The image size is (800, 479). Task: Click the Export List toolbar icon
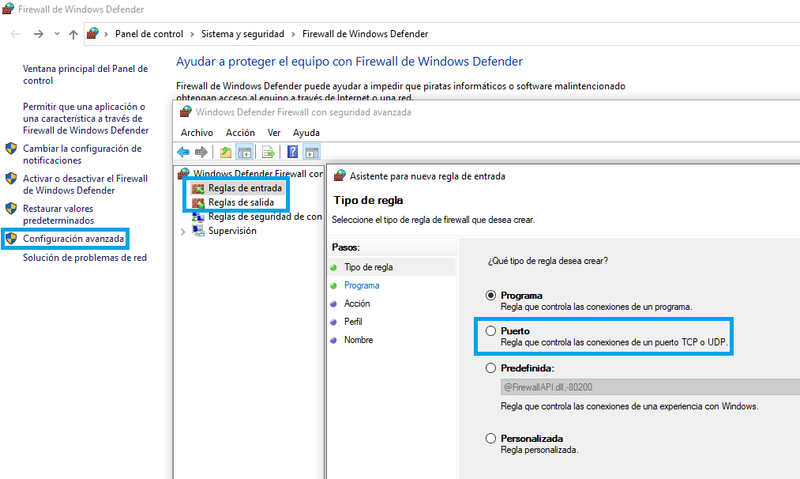(268, 152)
